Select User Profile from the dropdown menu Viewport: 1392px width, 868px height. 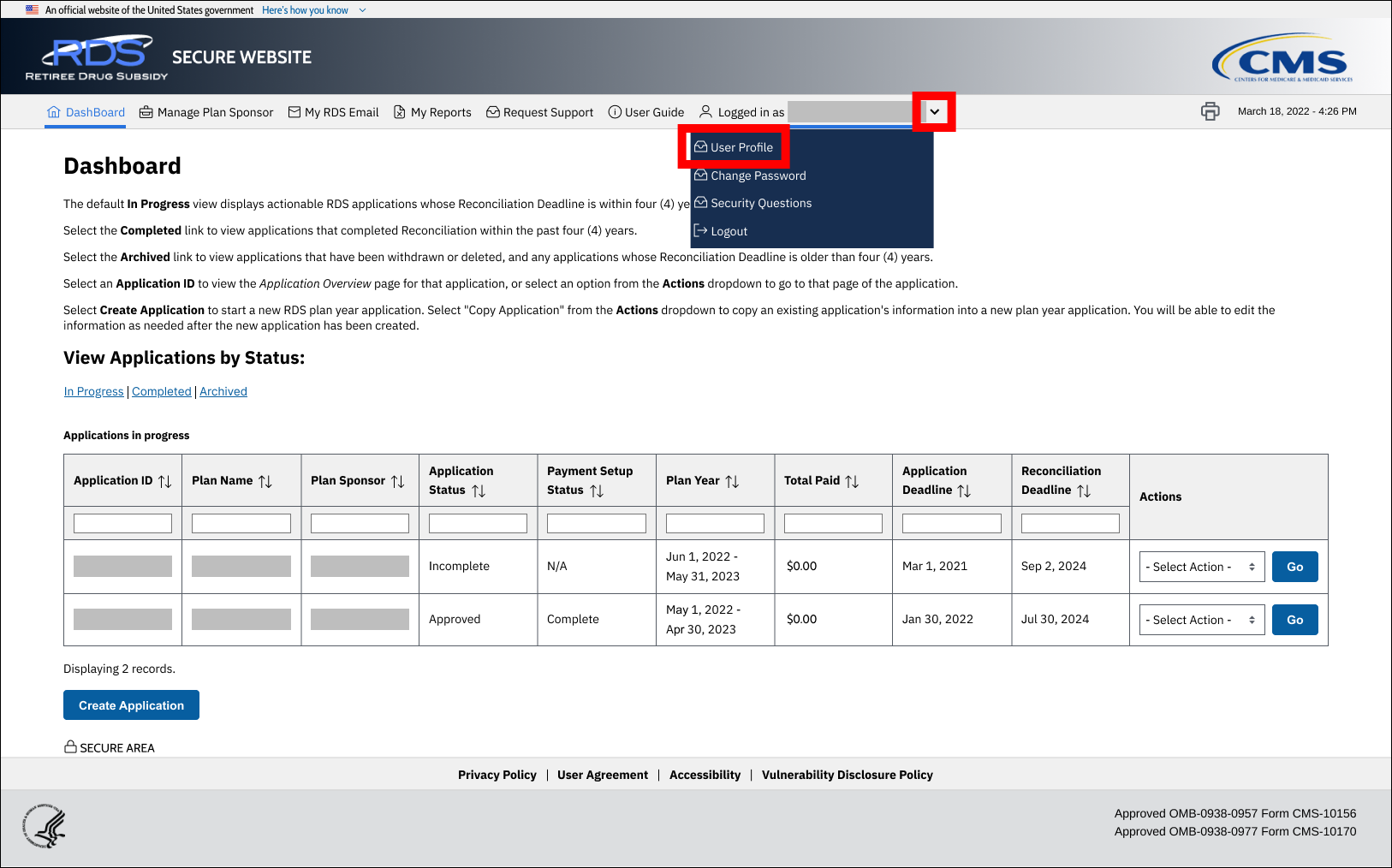(x=741, y=147)
